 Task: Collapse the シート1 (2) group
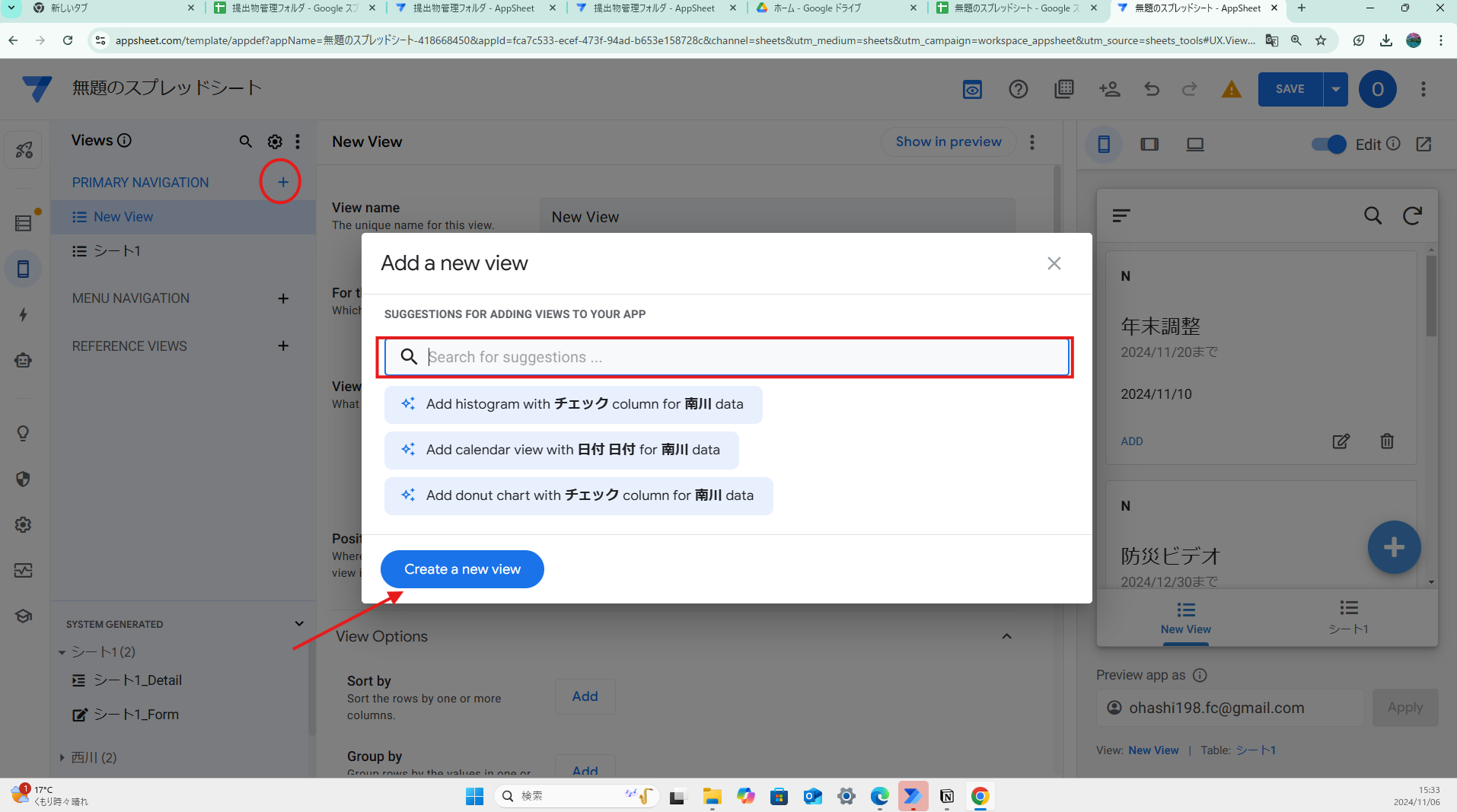(x=62, y=652)
